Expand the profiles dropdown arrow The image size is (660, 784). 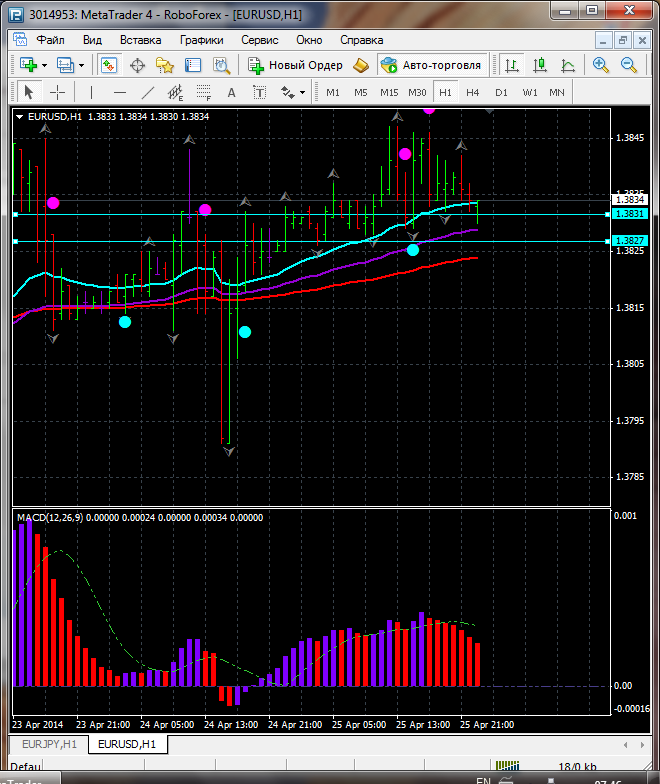click(x=82, y=65)
